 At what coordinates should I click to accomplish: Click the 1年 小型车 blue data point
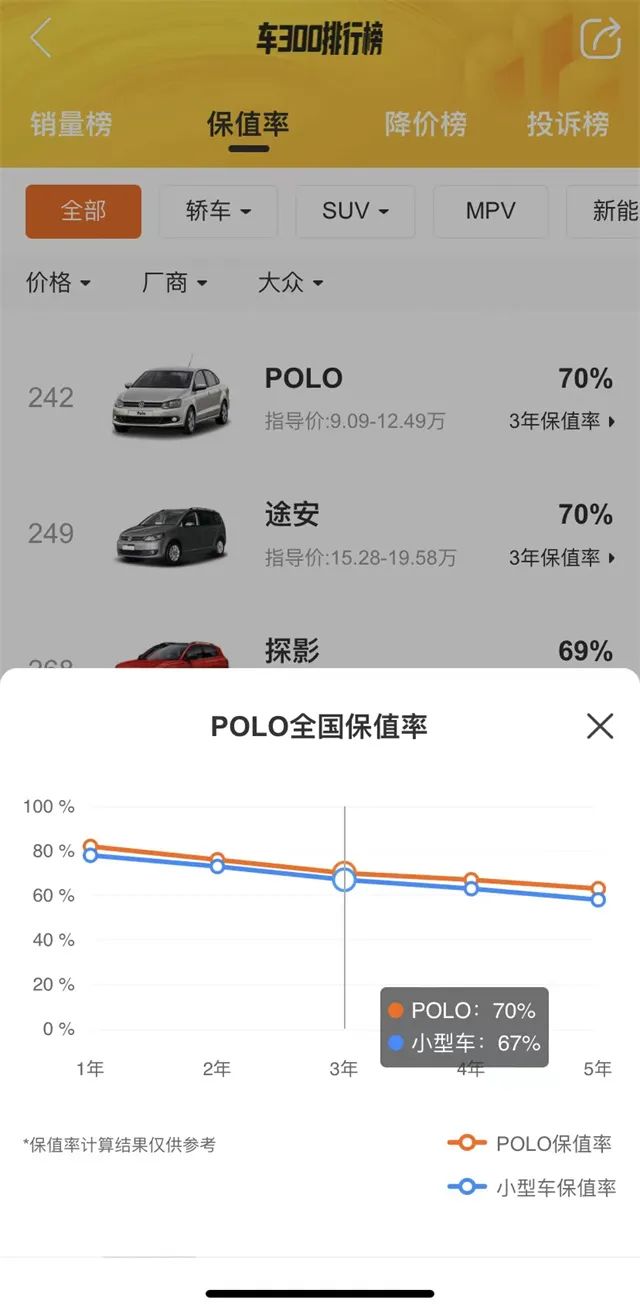90,856
